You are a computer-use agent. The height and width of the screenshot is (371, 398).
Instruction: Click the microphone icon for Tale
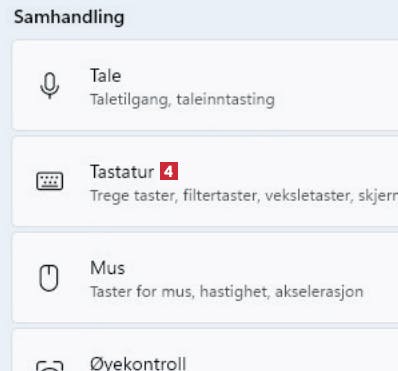pyautogui.click(x=50, y=86)
